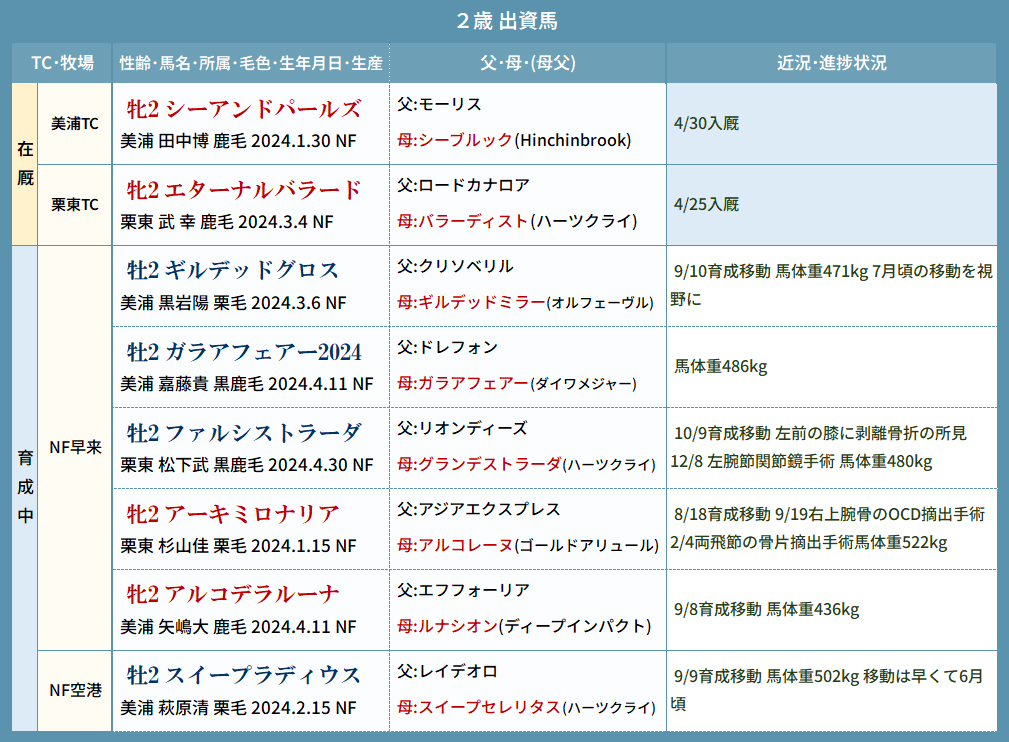Click status text 9/8育成移動 馬体重436kg
1009x742 pixels.
(x=766, y=609)
